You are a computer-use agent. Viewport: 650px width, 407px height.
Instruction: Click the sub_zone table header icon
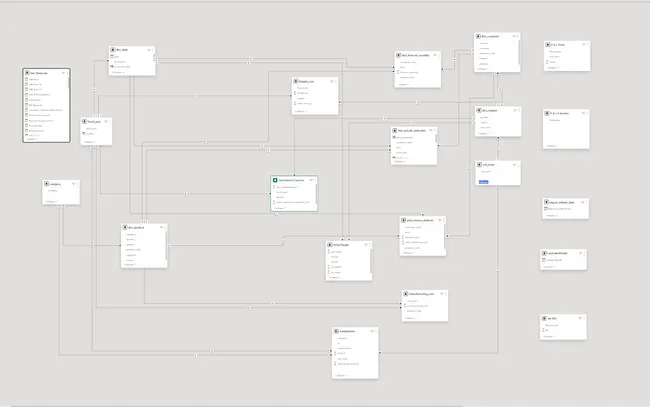pos(480,165)
